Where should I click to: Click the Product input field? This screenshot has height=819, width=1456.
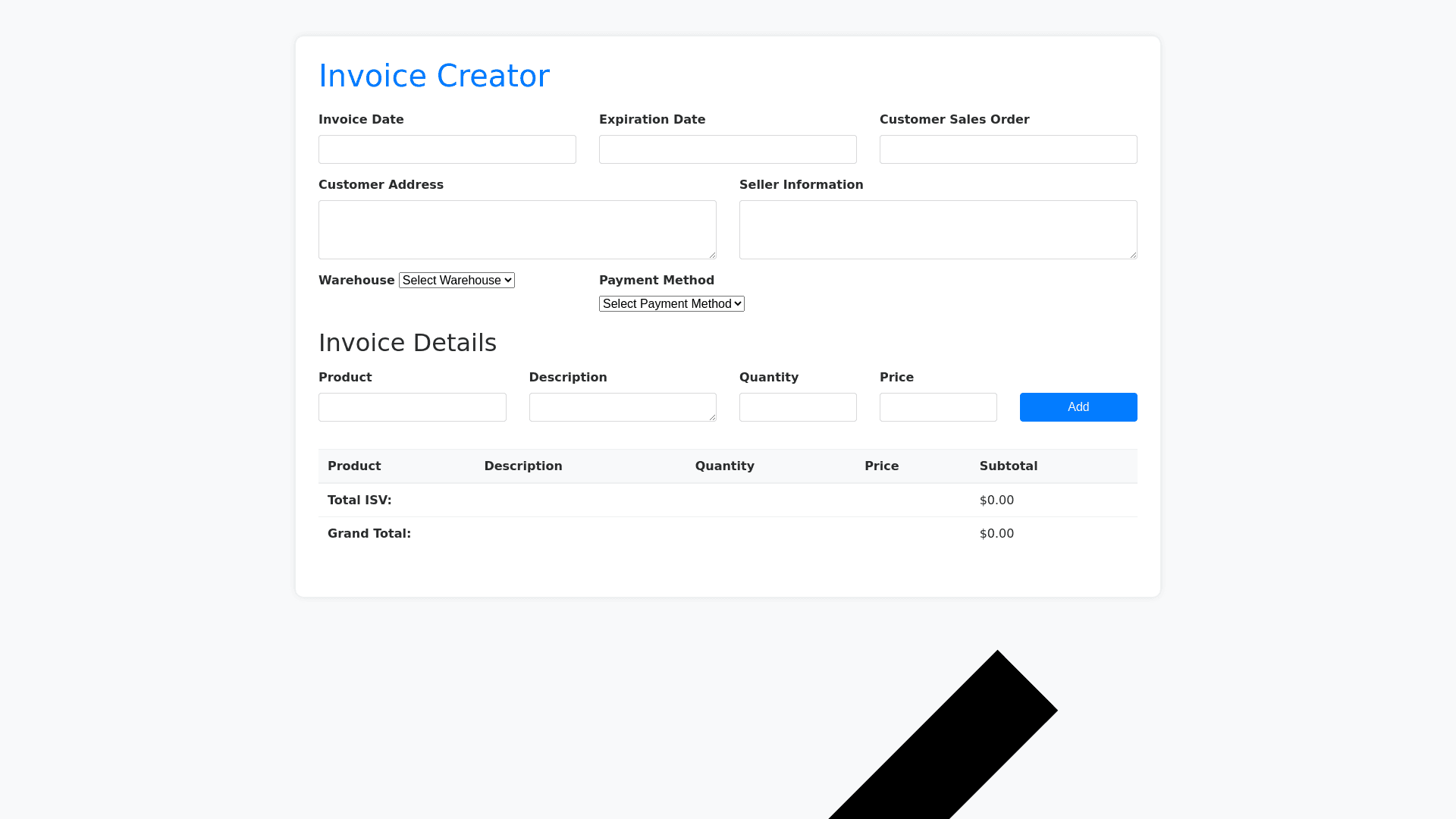(x=412, y=407)
